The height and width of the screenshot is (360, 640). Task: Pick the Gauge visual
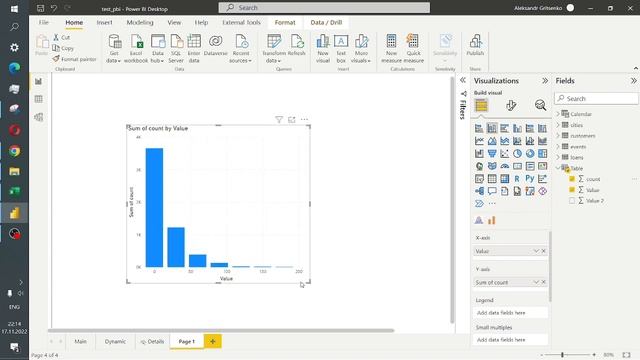tap(504, 167)
